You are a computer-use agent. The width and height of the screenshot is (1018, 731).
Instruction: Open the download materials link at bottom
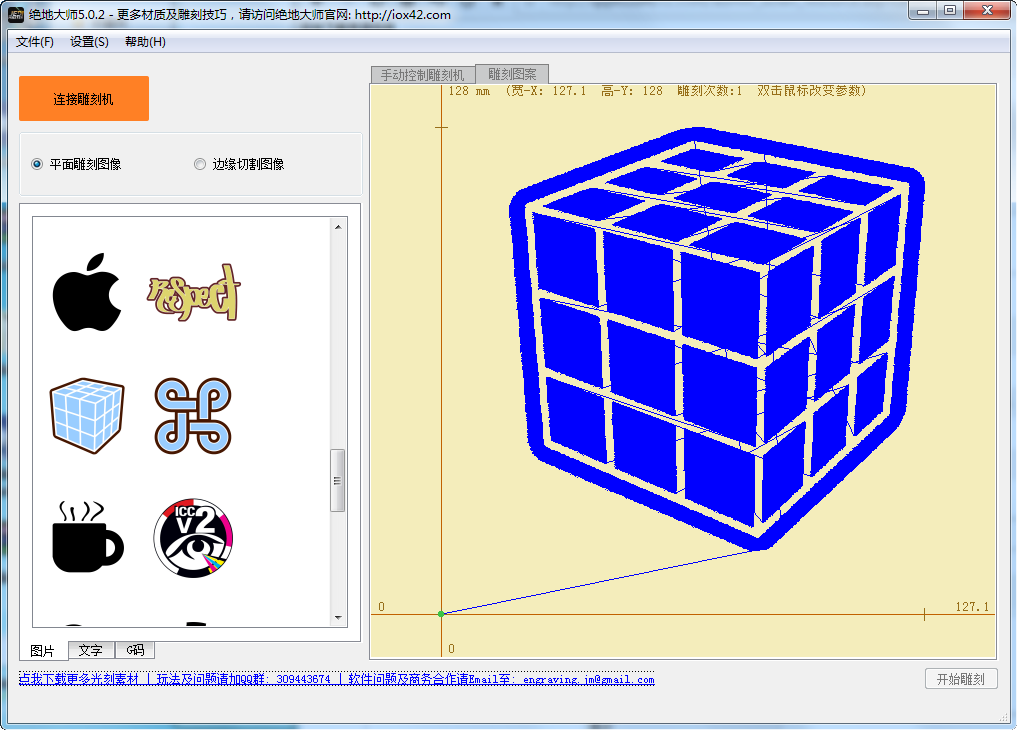coord(78,680)
